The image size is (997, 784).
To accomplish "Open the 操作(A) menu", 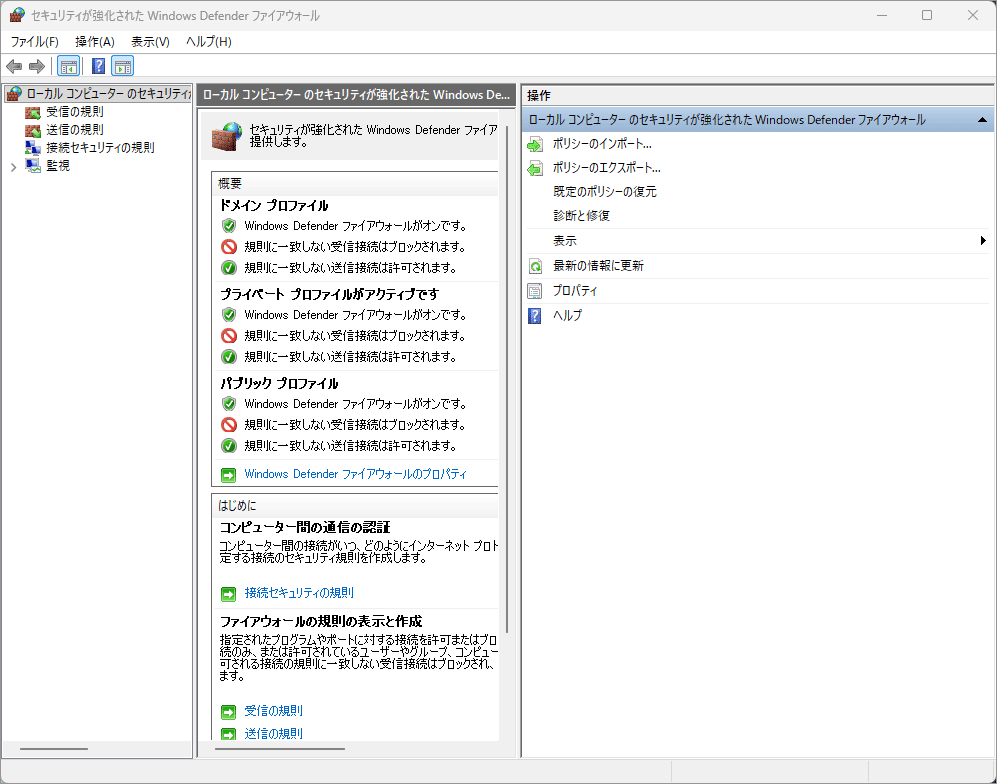I will pyautogui.click(x=95, y=41).
